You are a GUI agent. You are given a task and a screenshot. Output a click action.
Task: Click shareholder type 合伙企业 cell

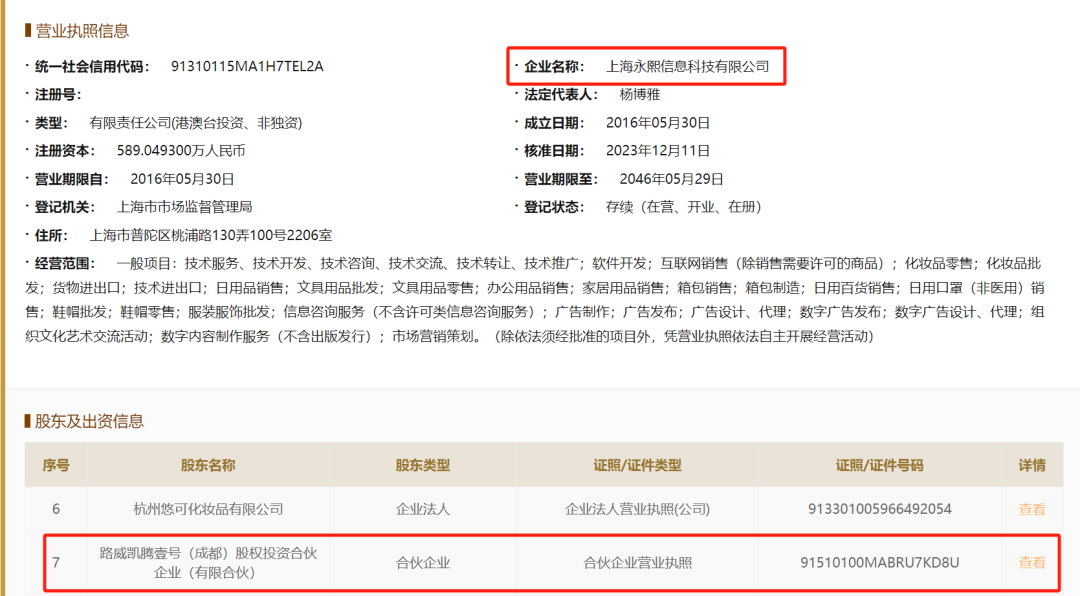click(x=423, y=562)
